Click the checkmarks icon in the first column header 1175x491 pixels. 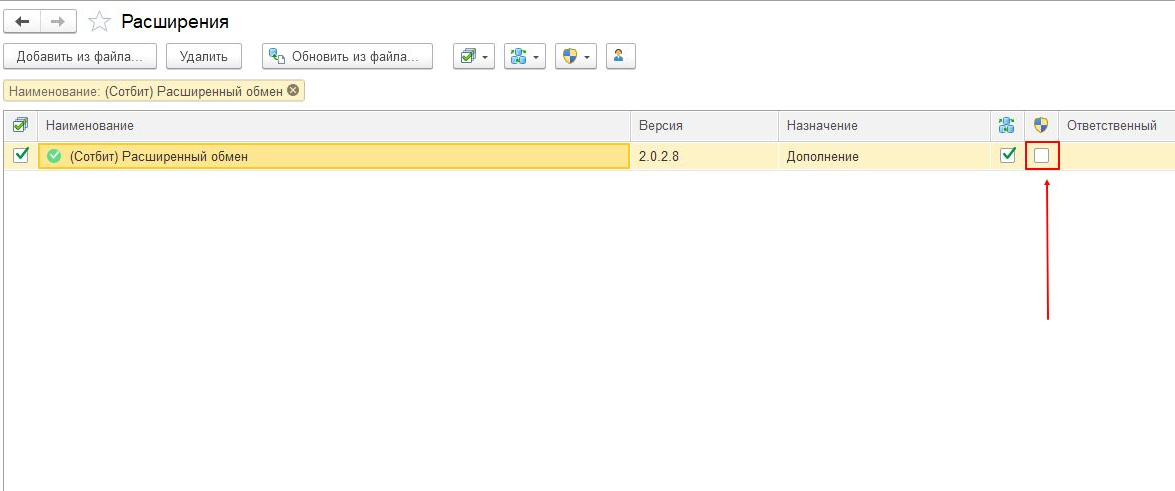[20, 125]
